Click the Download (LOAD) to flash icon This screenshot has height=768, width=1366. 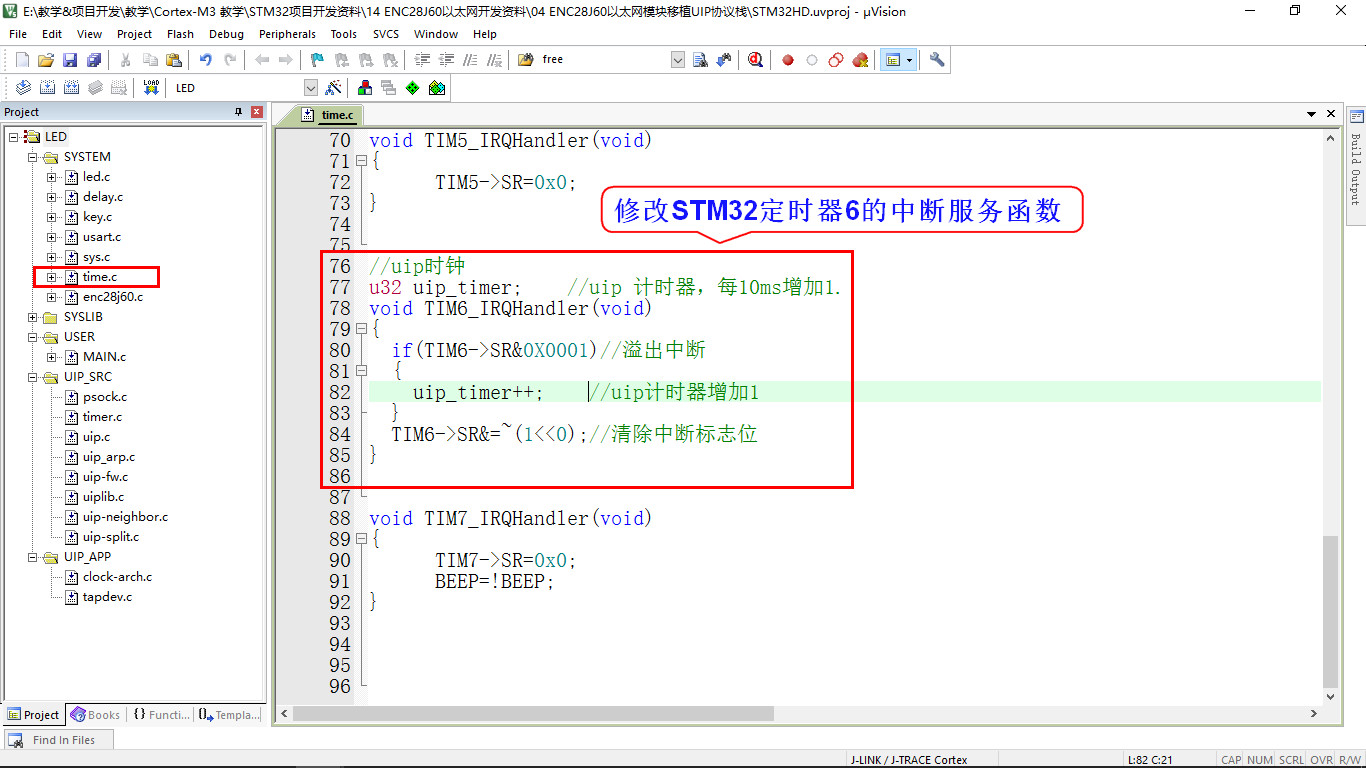click(151, 88)
